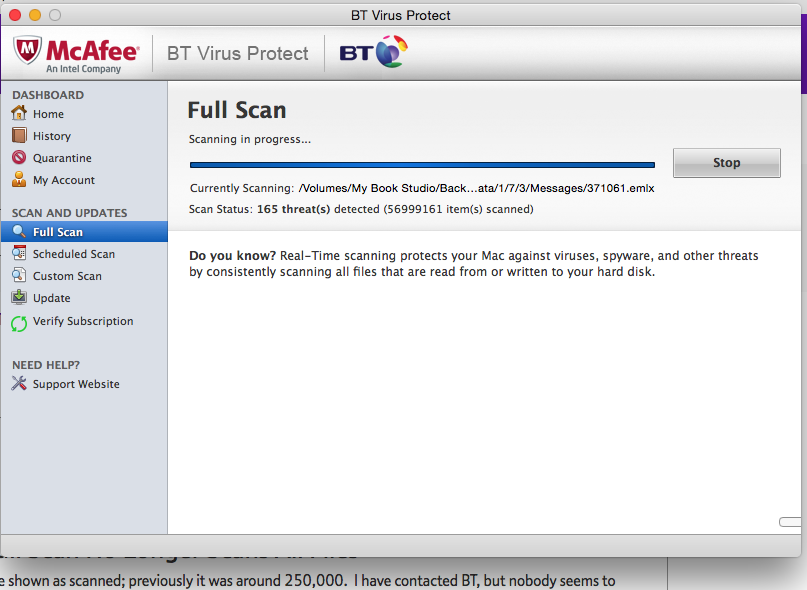Click the Update download icon

[19, 298]
